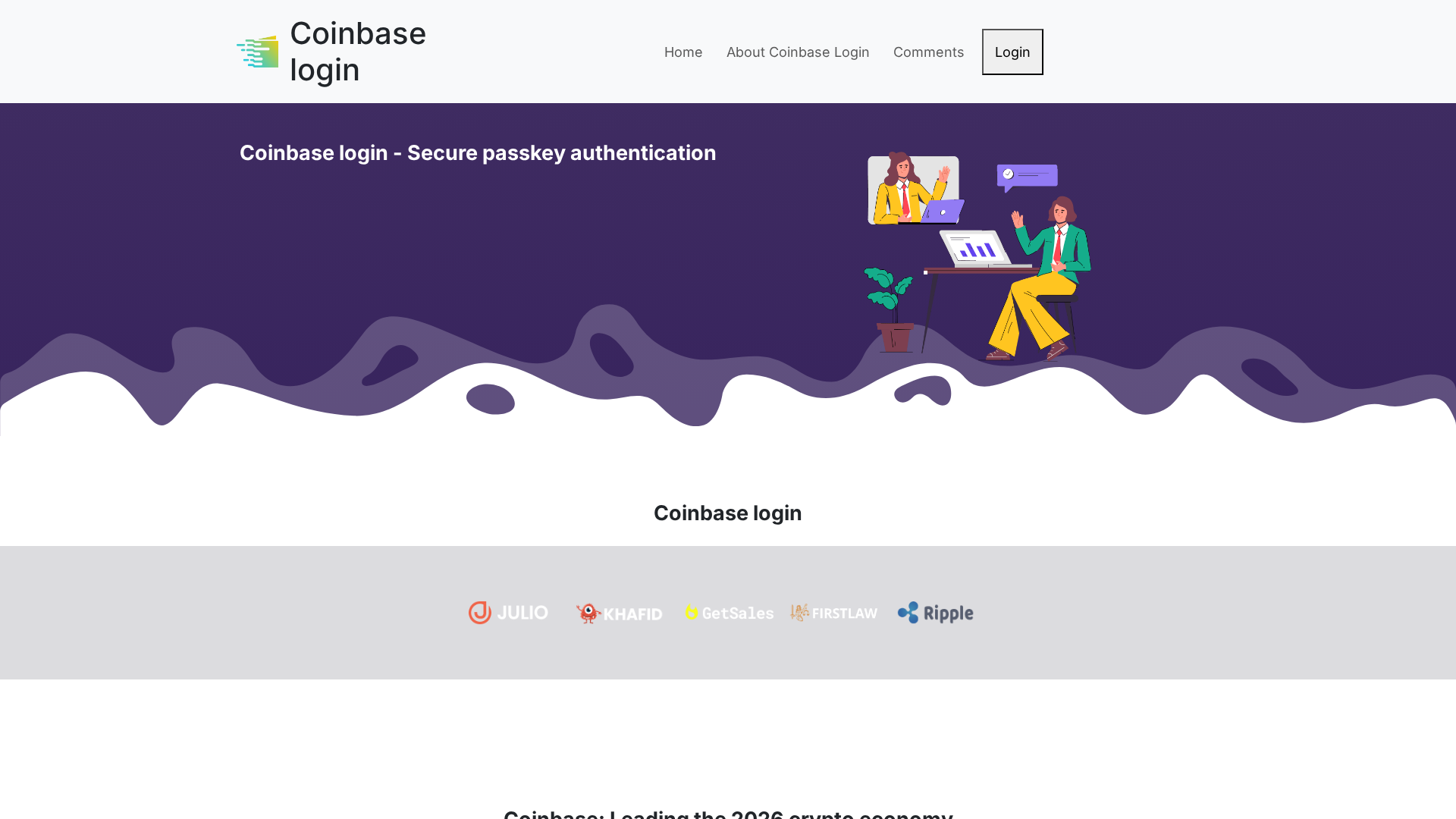1456x819 pixels.
Task: Click the Ripple logo
Action: point(935,613)
